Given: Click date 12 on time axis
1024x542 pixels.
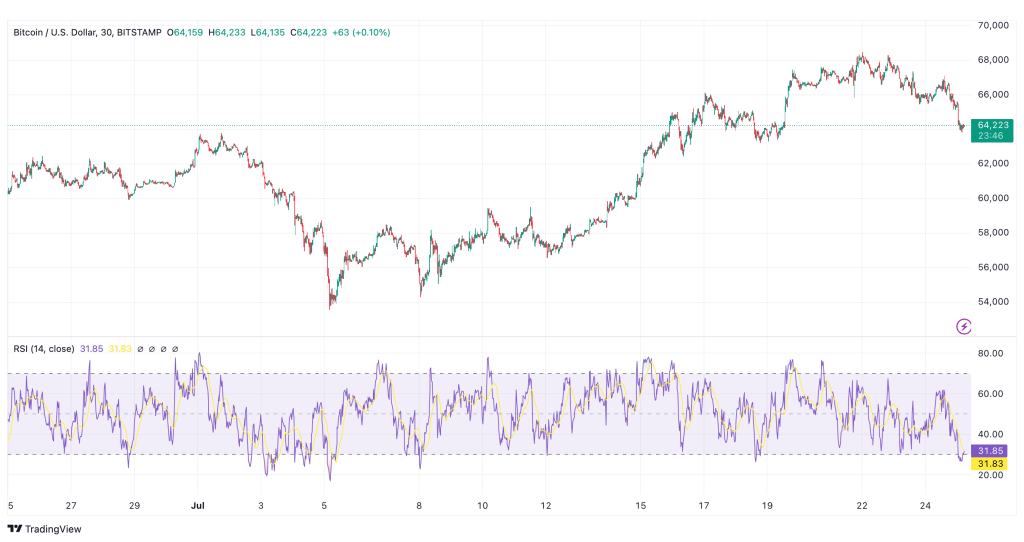Looking at the screenshot, I should coord(546,505).
